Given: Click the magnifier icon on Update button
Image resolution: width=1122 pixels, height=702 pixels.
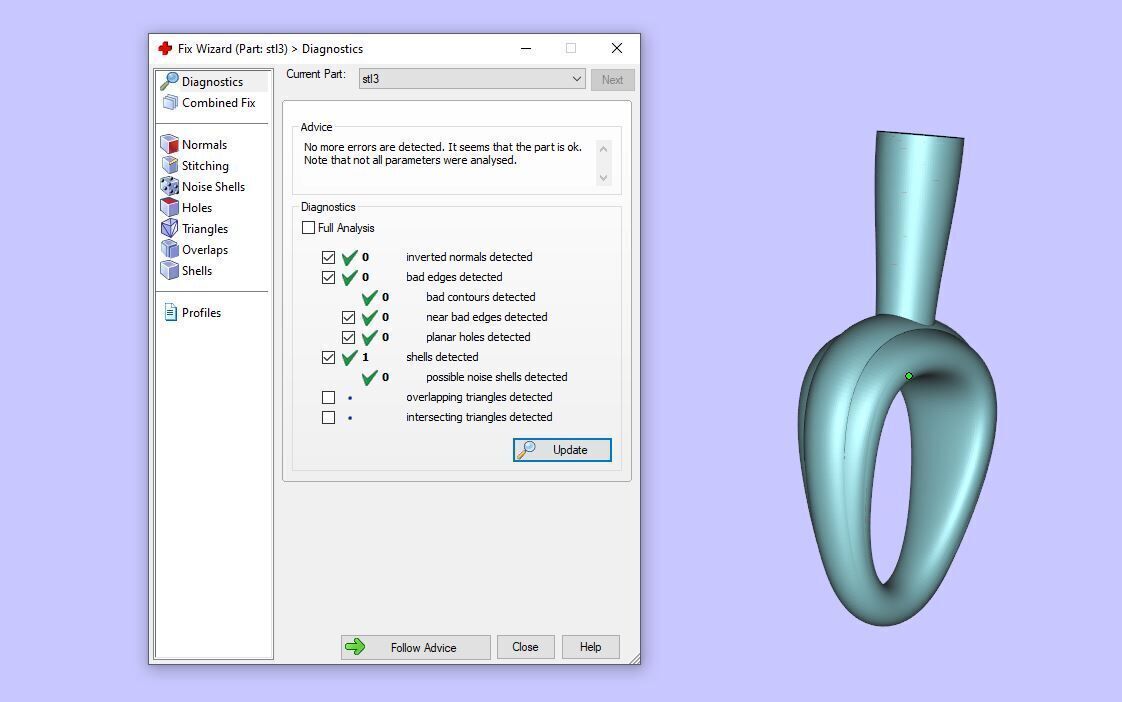Looking at the screenshot, I should [x=526, y=449].
